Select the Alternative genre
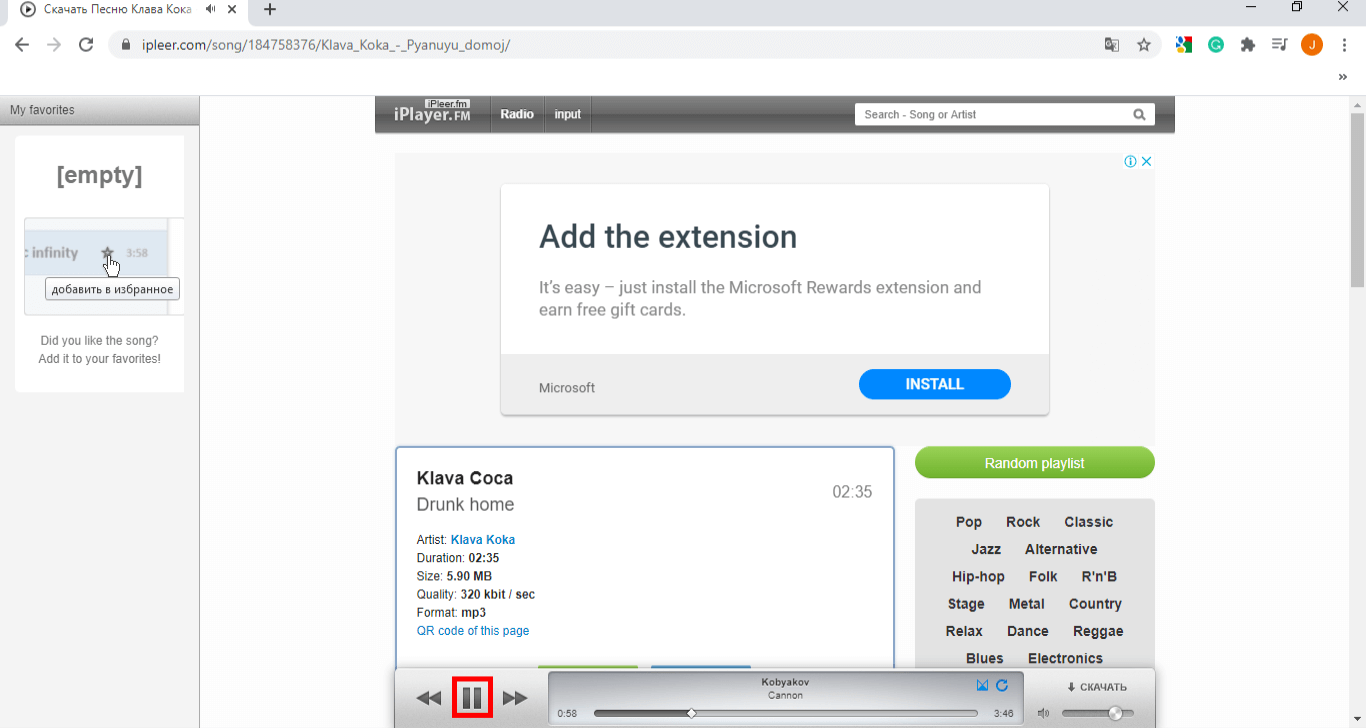 click(x=1061, y=549)
